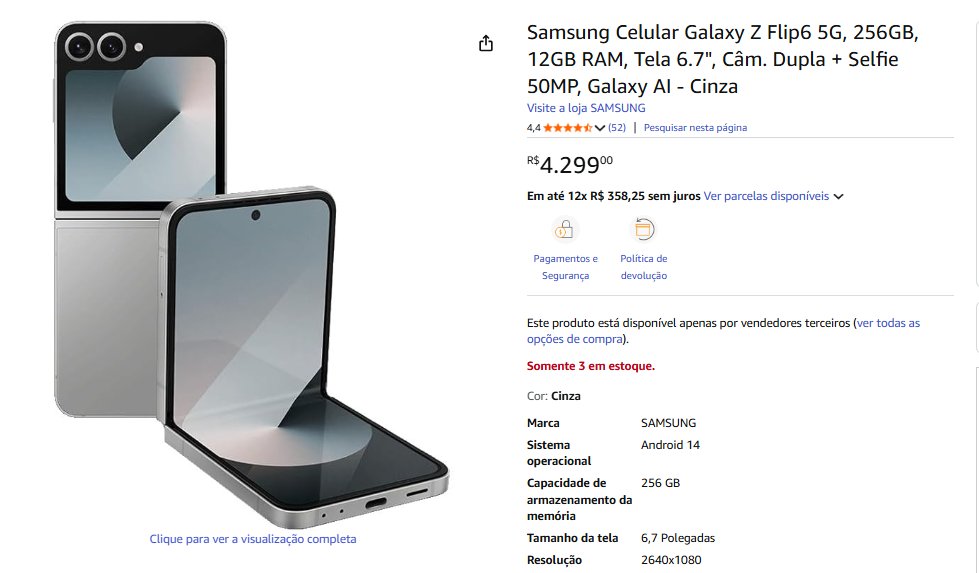The height and width of the screenshot is (573, 979).
Task: Open the Política de devolução box icon
Action: 644,229
